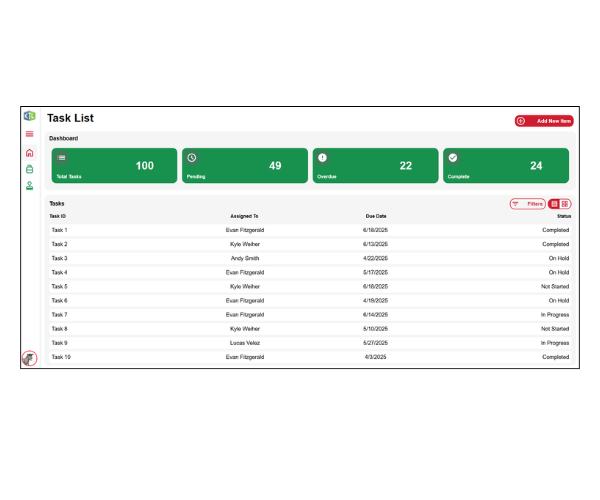This screenshot has height=500, width=600.
Task: Click the app logo in sidebar
Action: [29, 116]
